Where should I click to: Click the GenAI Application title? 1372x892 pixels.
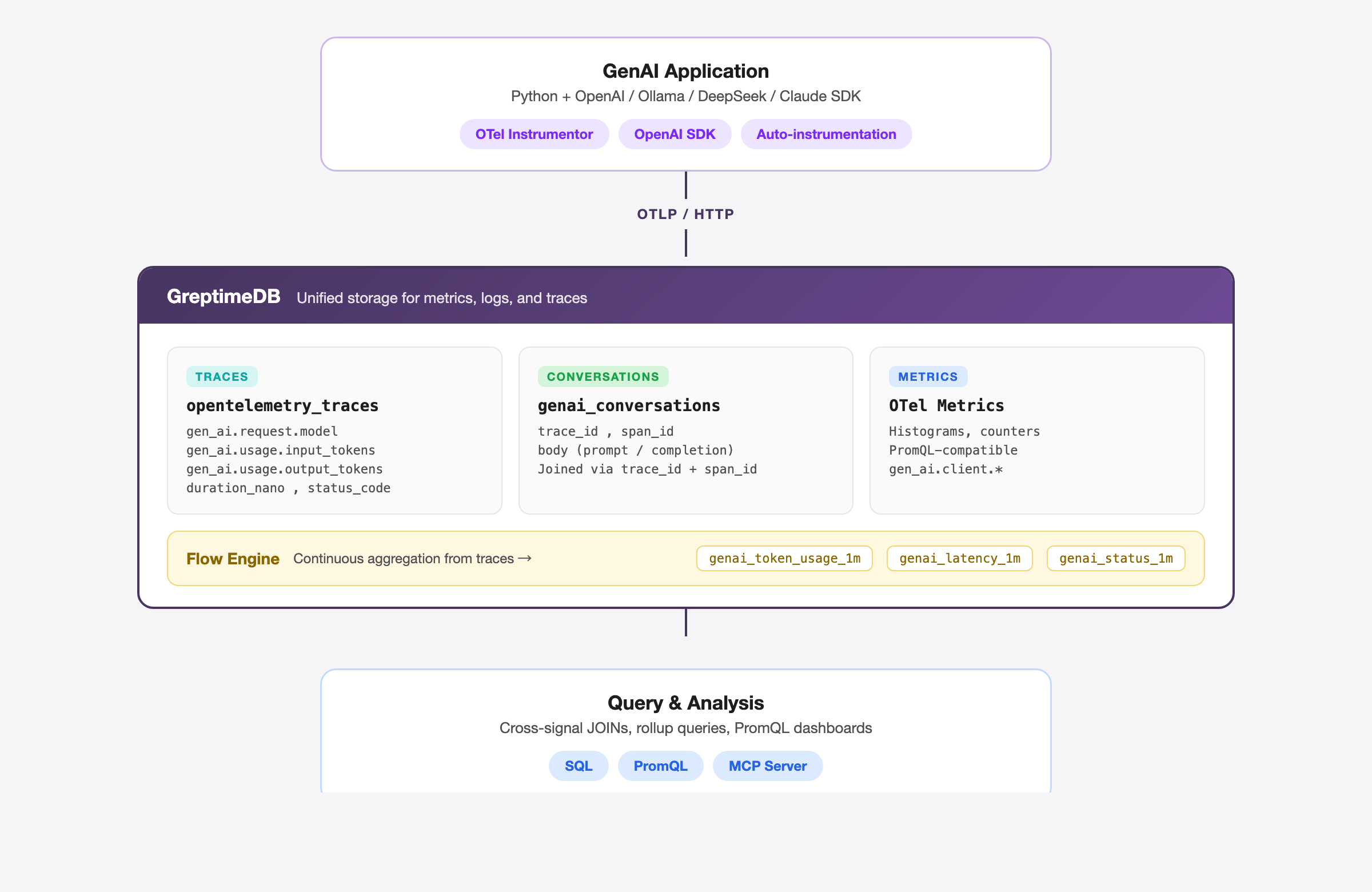point(685,71)
